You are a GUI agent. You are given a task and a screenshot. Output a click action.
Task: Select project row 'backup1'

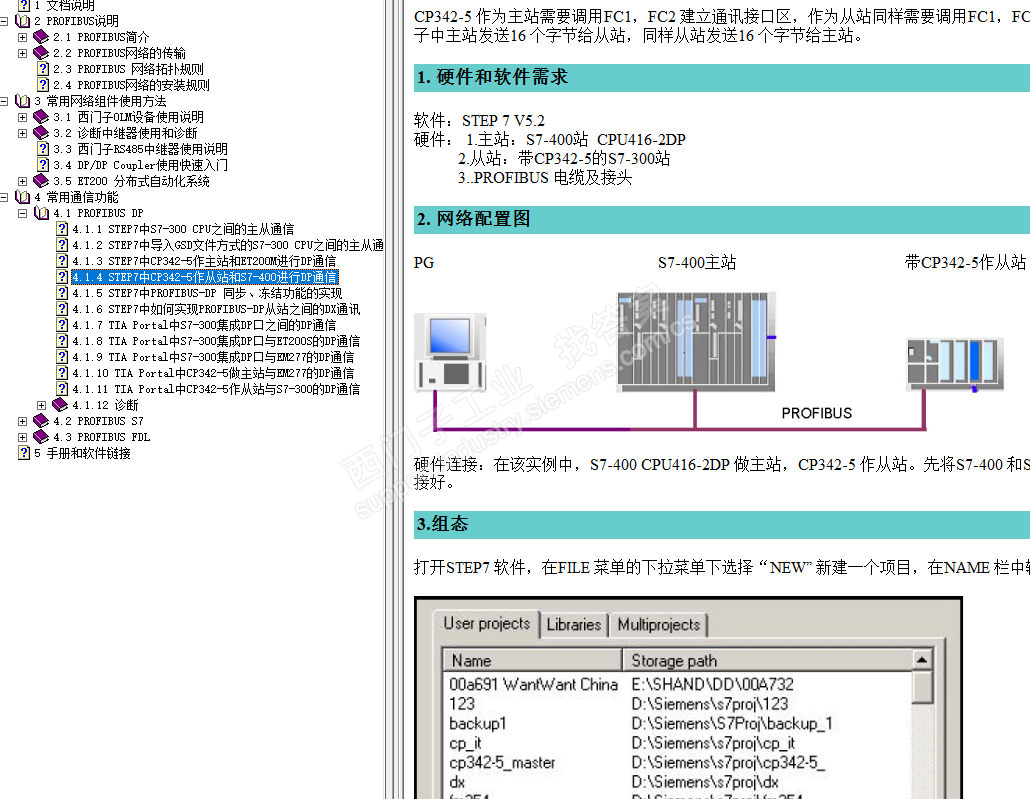pos(478,724)
